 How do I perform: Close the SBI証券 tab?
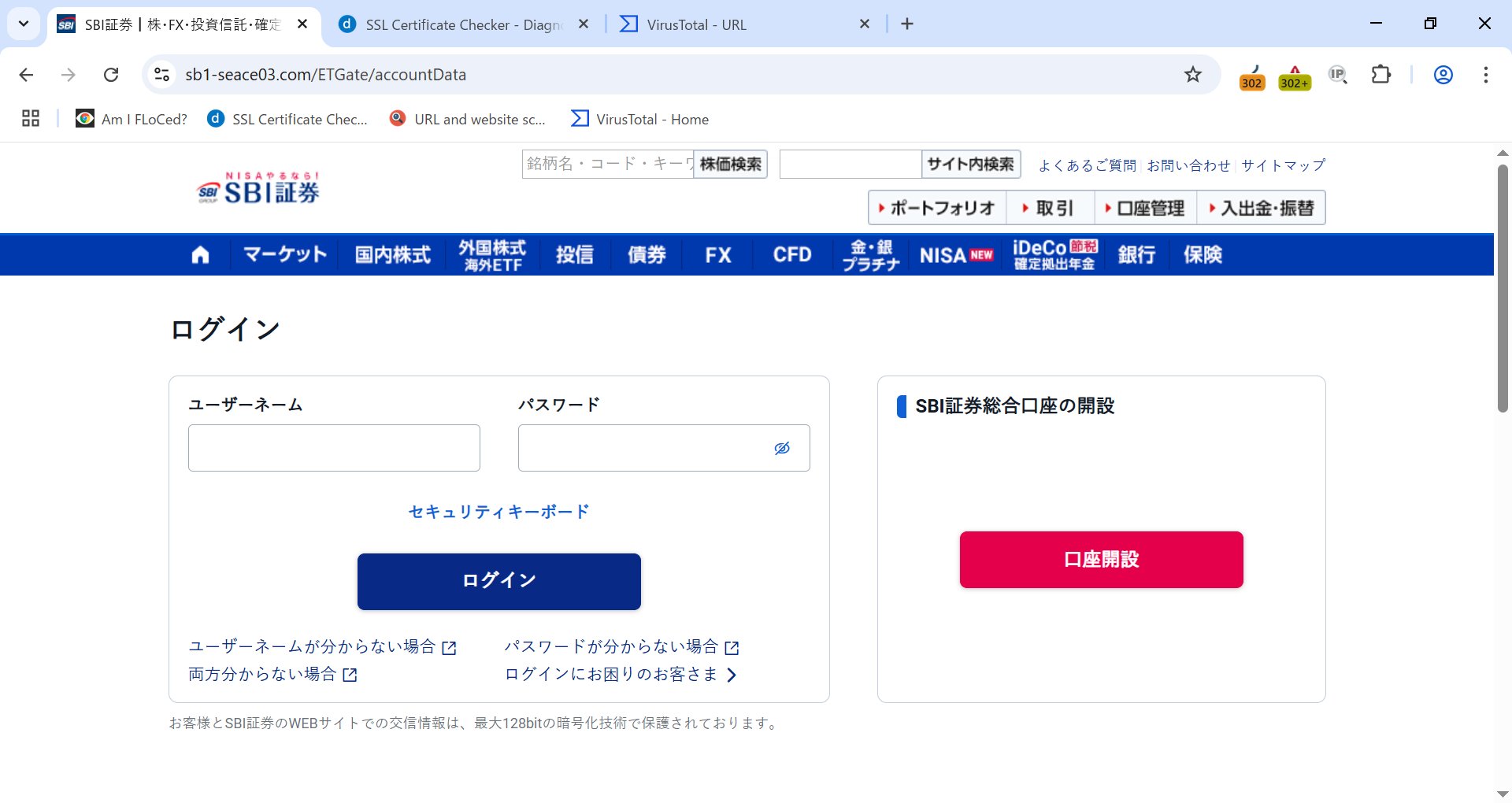point(302,24)
